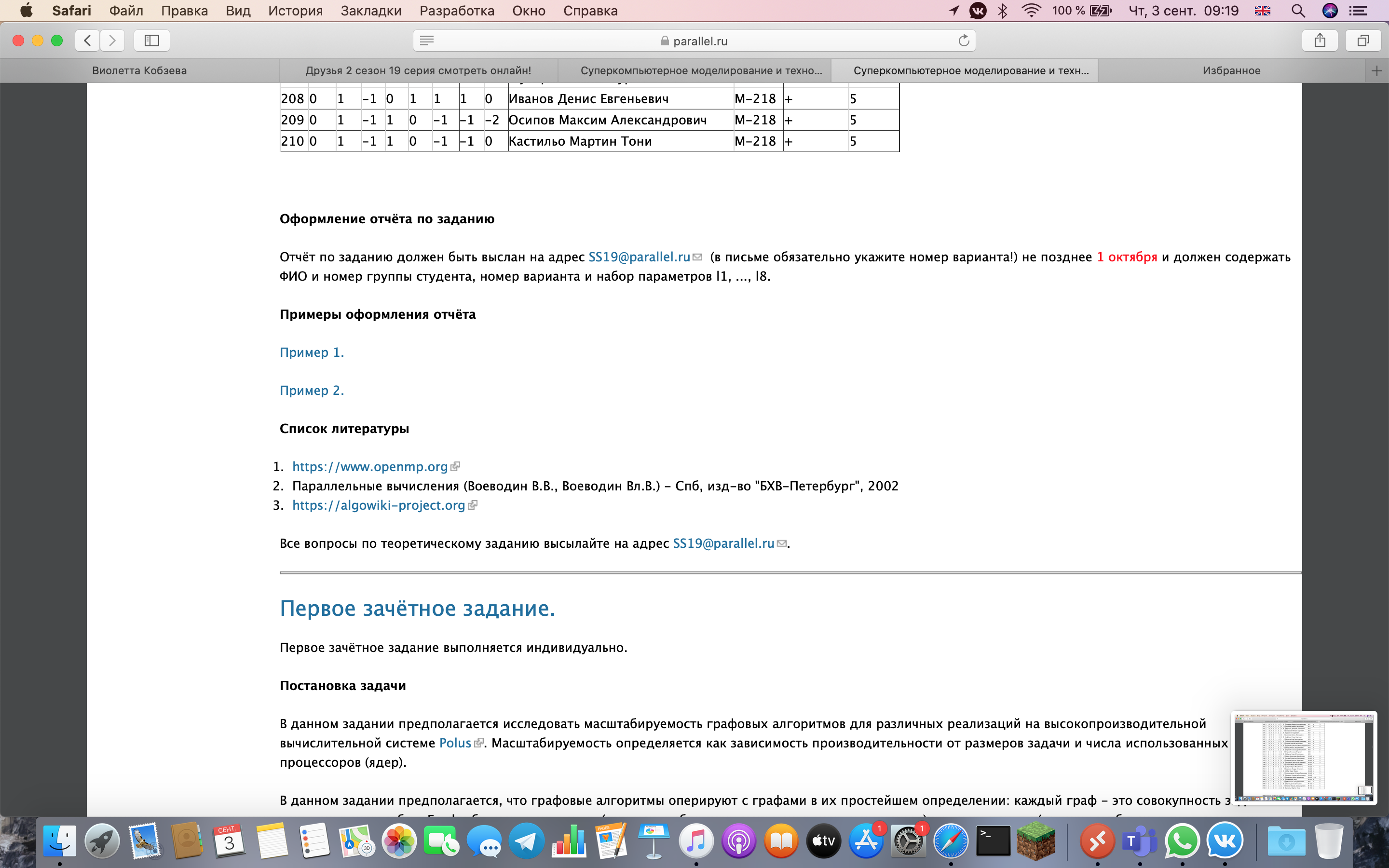Add a new tab with plus button
The image size is (1389, 868).
[x=1376, y=70]
